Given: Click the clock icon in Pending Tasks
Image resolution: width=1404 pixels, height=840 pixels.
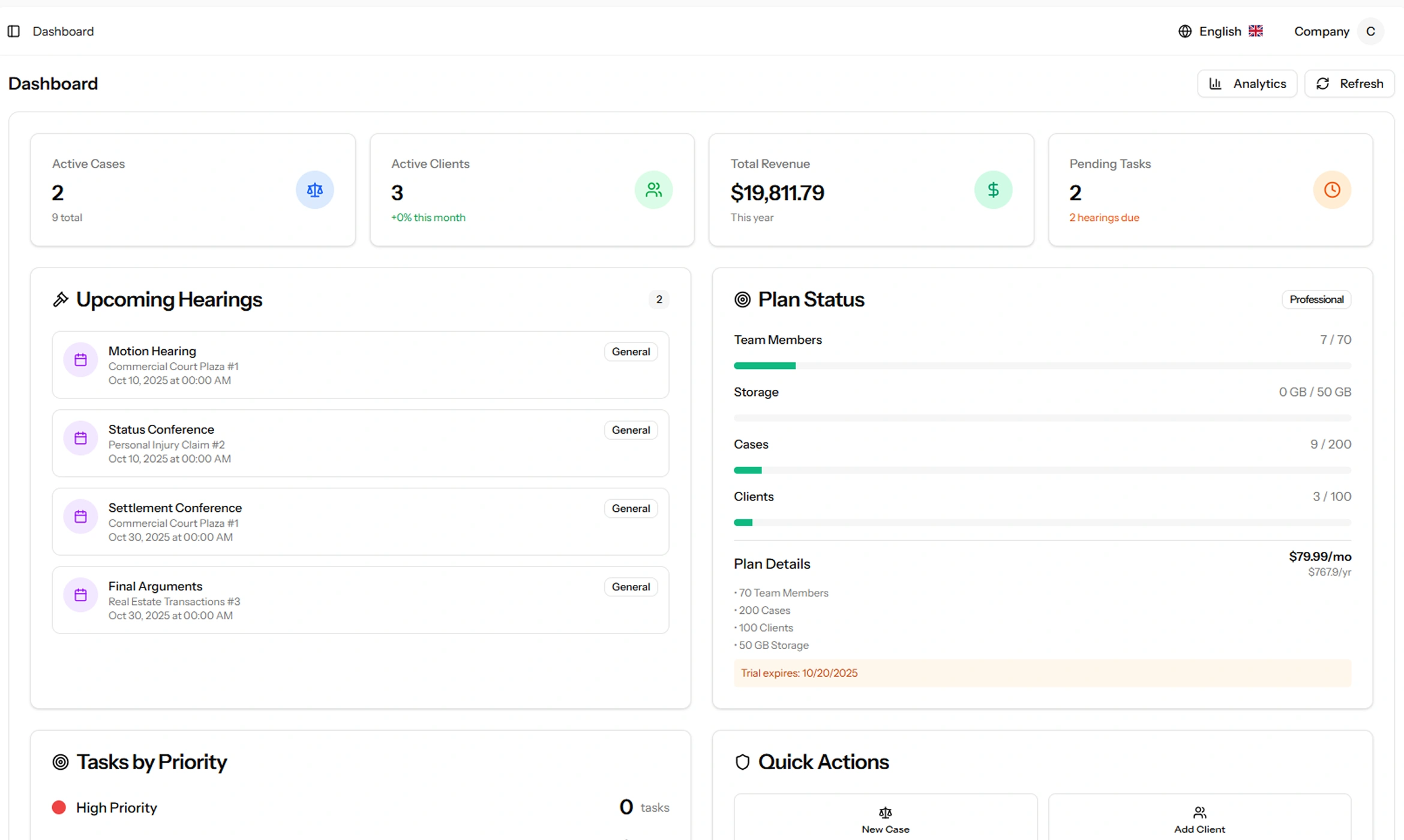Looking at the screenshot, I should (1331, 190).
